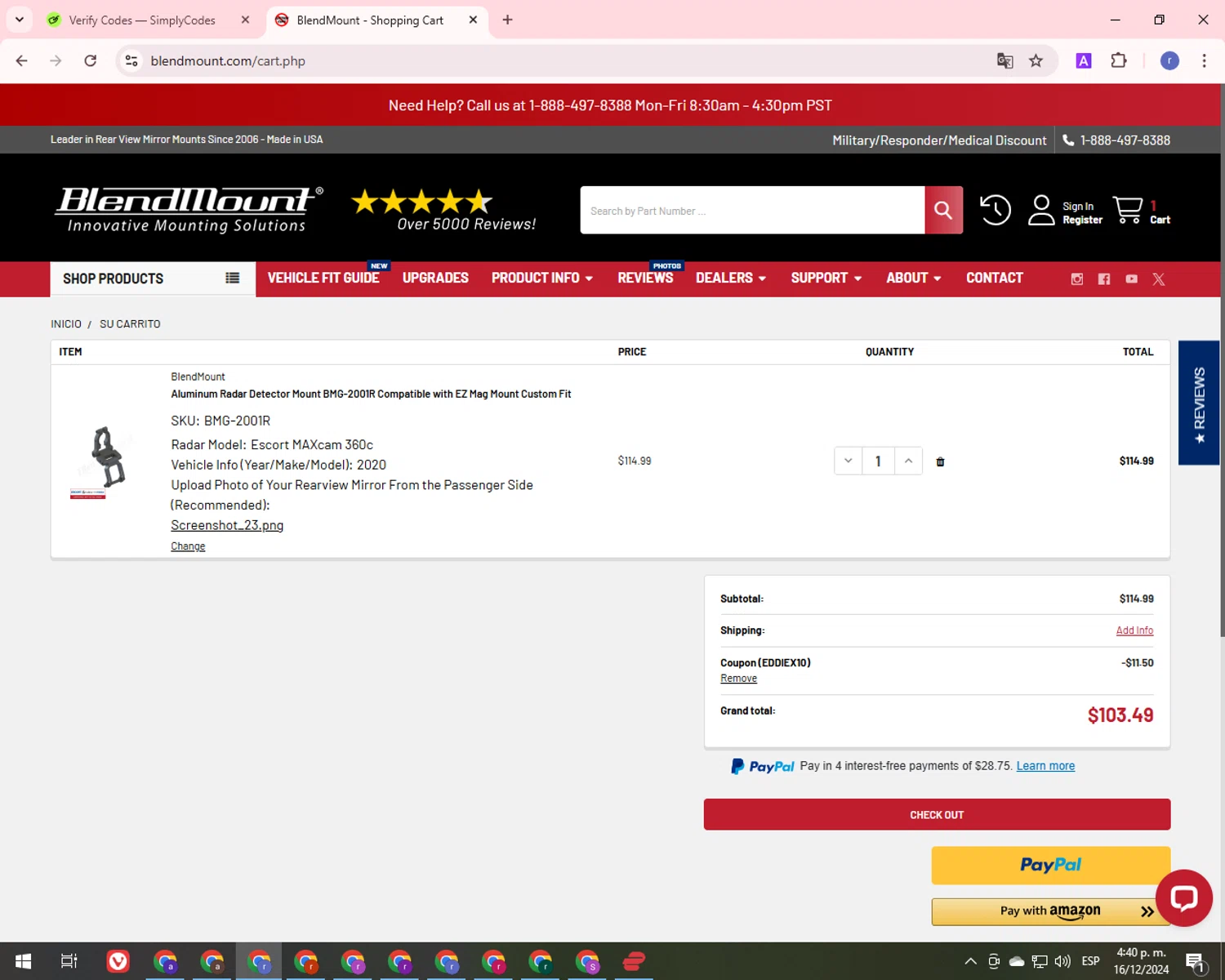Open the side Reviews tab

click(x=1199, y=403)
